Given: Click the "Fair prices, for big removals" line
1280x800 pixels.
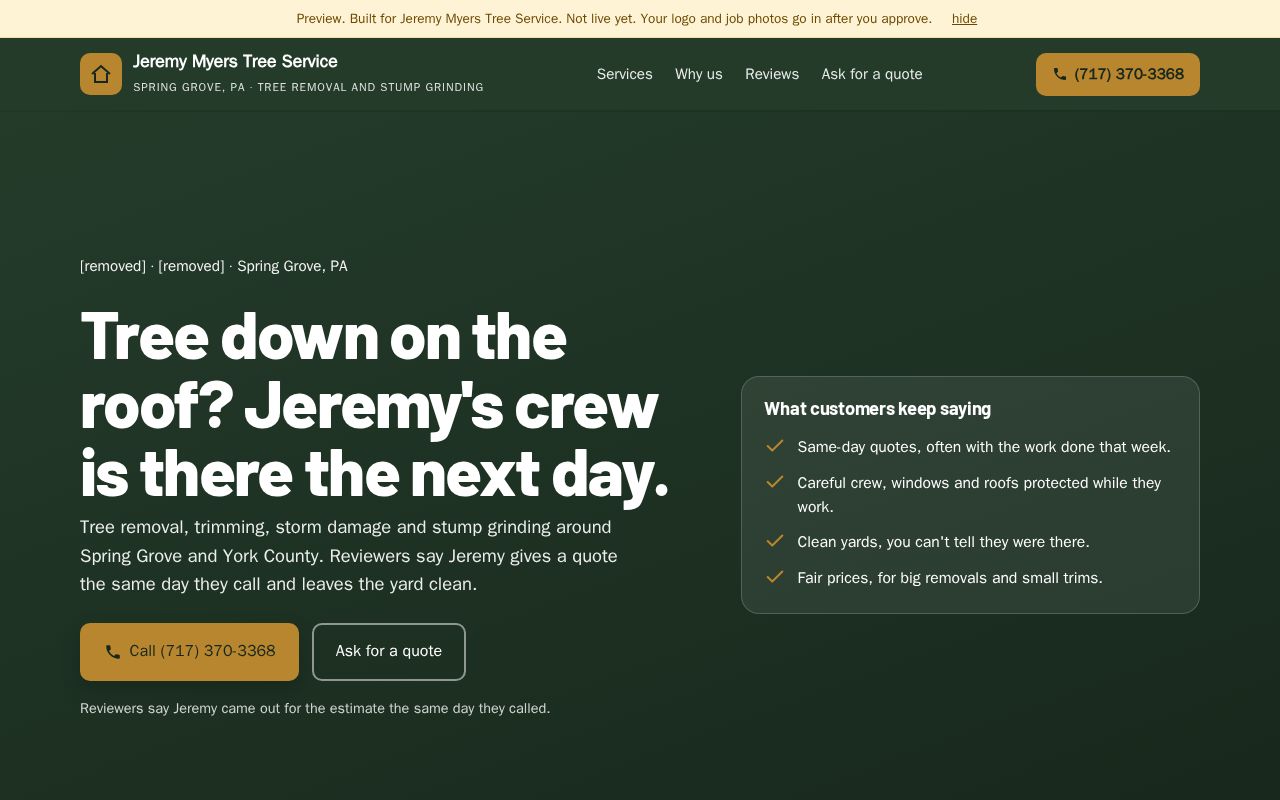Looking at the screenshot, I should click(950, 578).
